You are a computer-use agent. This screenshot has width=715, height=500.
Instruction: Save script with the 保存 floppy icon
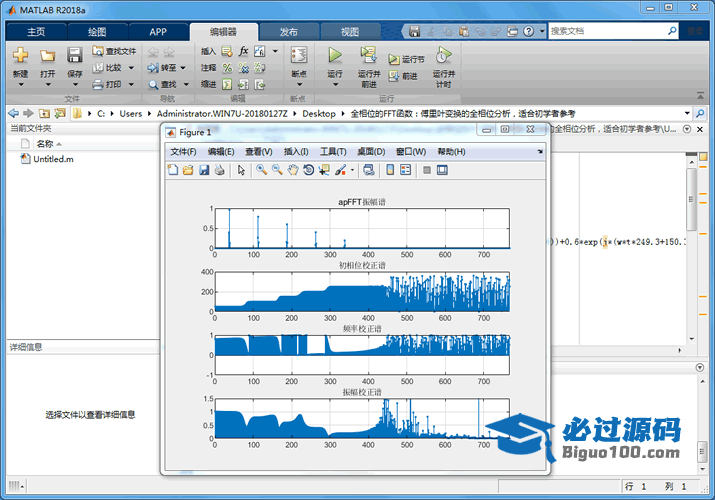74,56
